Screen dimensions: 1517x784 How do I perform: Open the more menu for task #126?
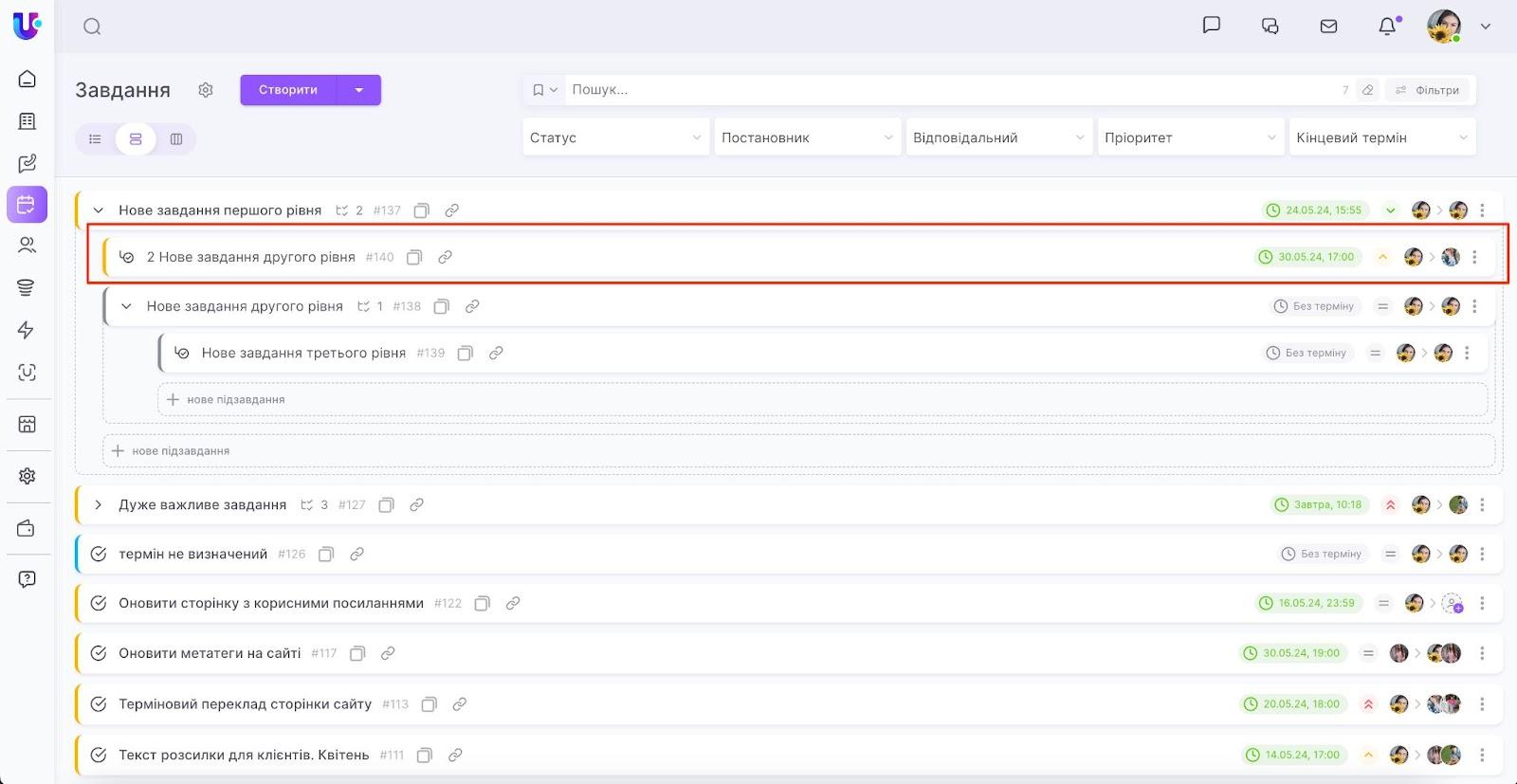(x=1482, y=554)
